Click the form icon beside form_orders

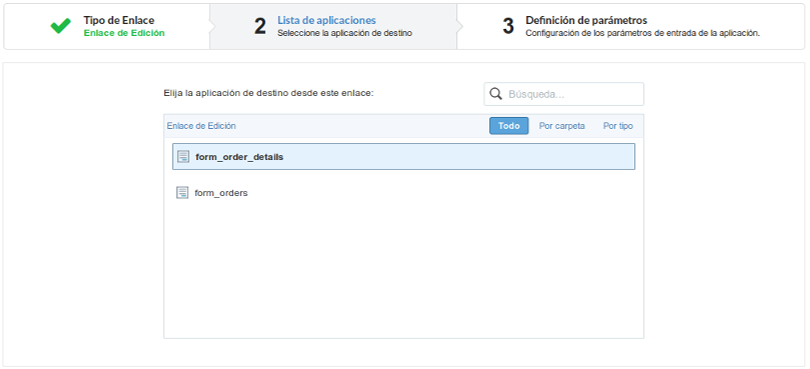pyautogui.click(x=182, y=193)
